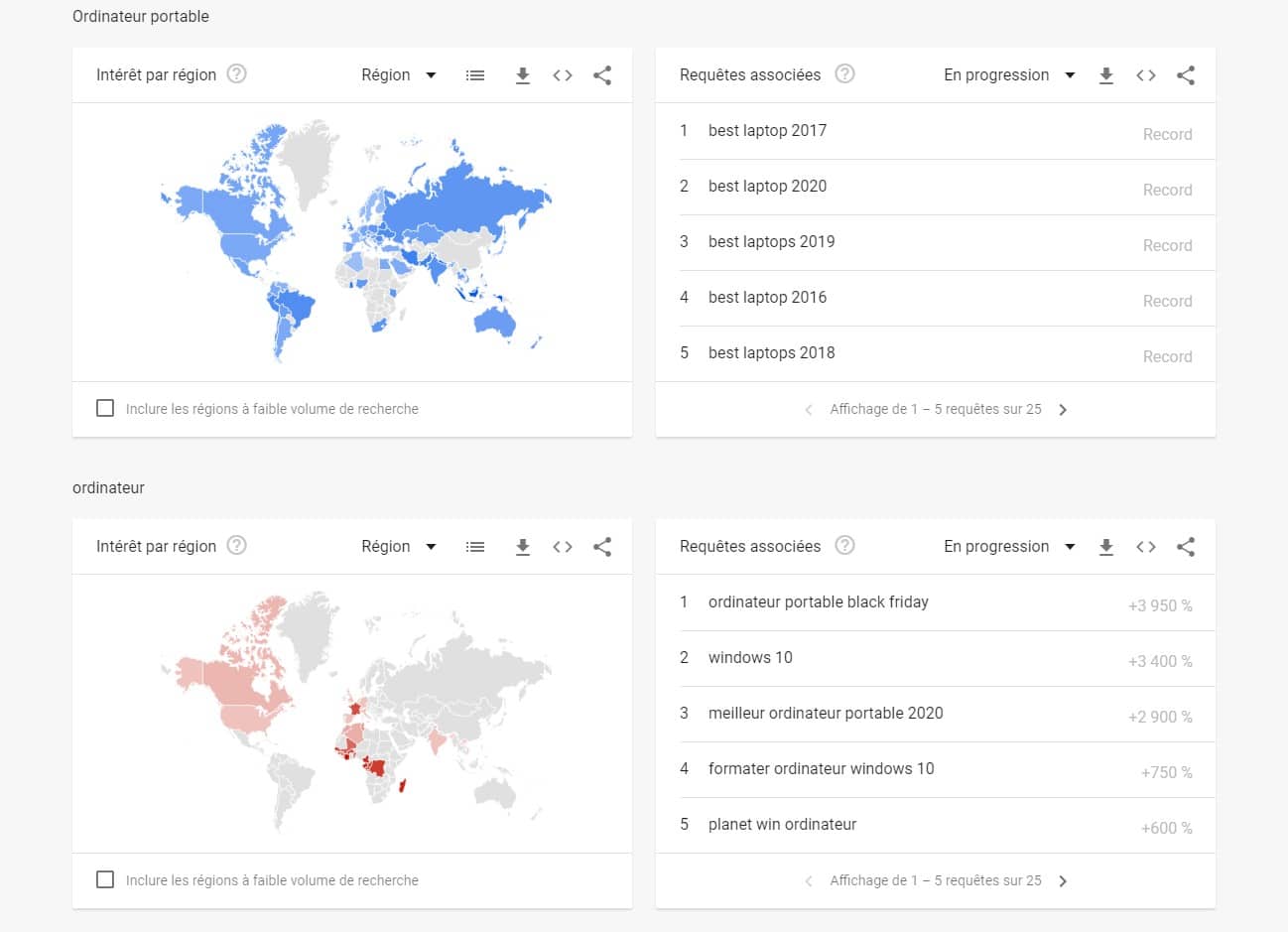Open query best laptops 2019
The image size is (1288, 932).
pos(771,242)
